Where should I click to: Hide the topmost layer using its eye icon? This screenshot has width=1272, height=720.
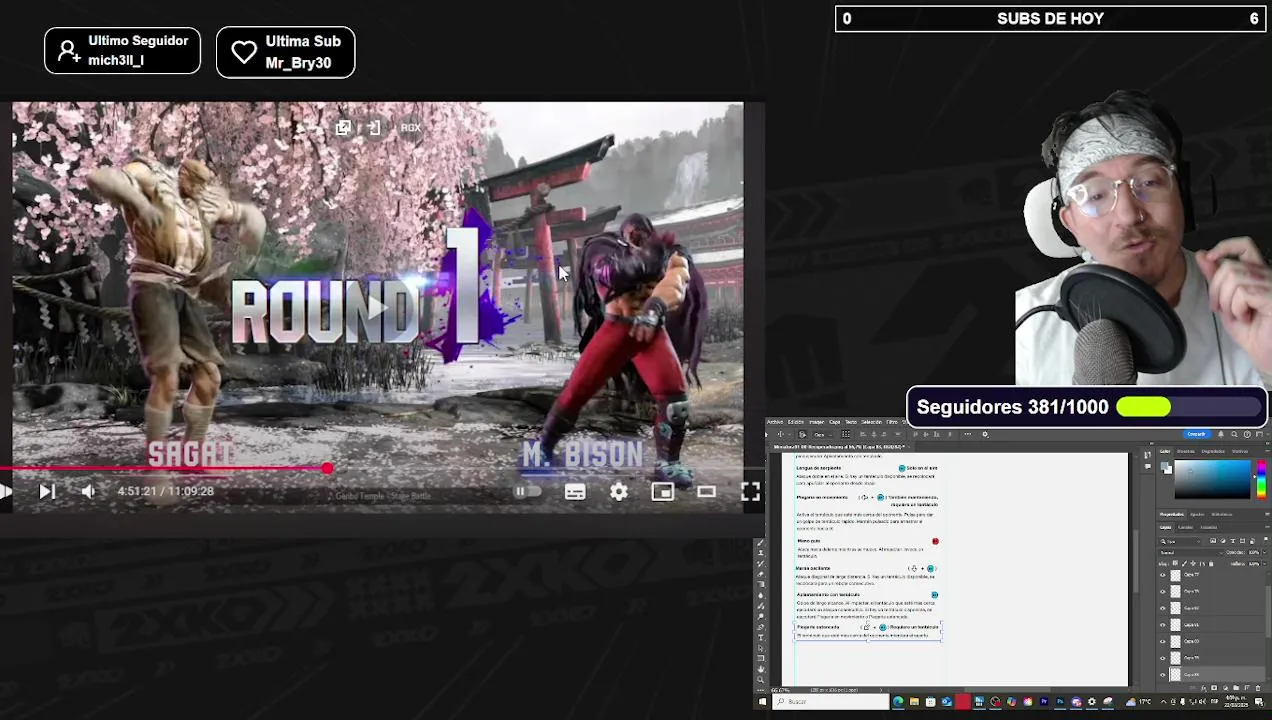[1163, 575]
